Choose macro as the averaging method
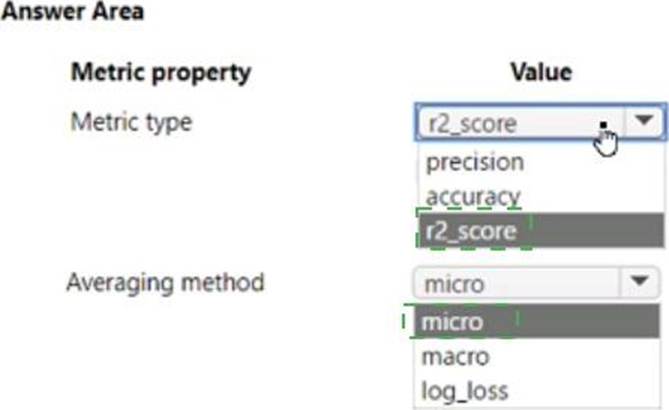Screen dimensions: 669x410 (x=455, y=357)
